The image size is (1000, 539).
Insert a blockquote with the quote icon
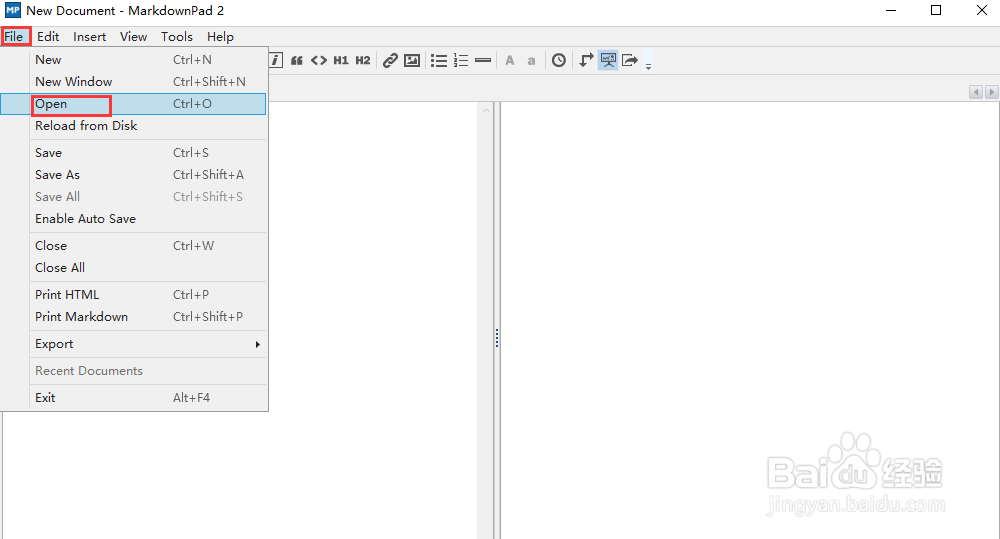tap(297, 61)
